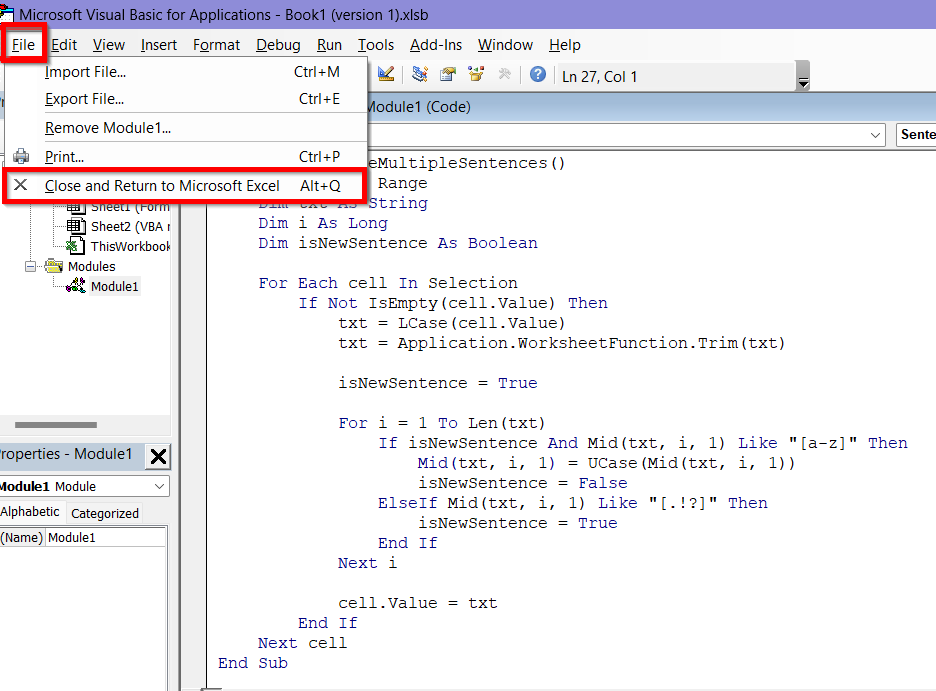
Task: Click the Module1 module icon
Action: (x=76, y=286)
